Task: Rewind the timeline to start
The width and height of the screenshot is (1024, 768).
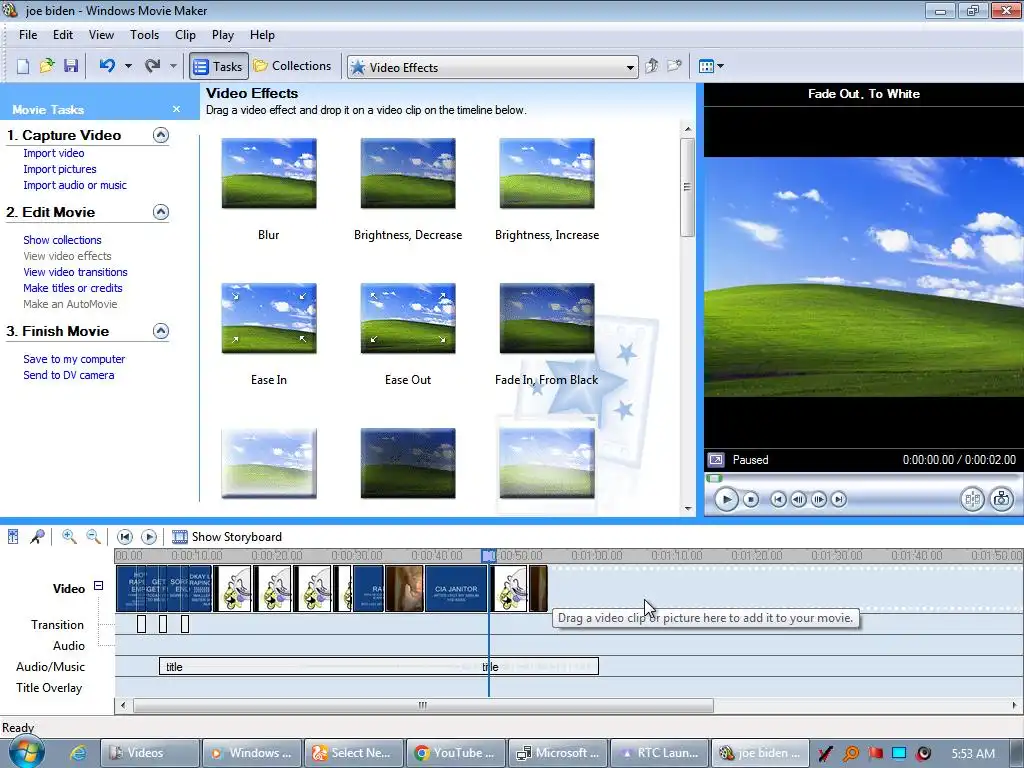Action: click(x=125, y=537)
